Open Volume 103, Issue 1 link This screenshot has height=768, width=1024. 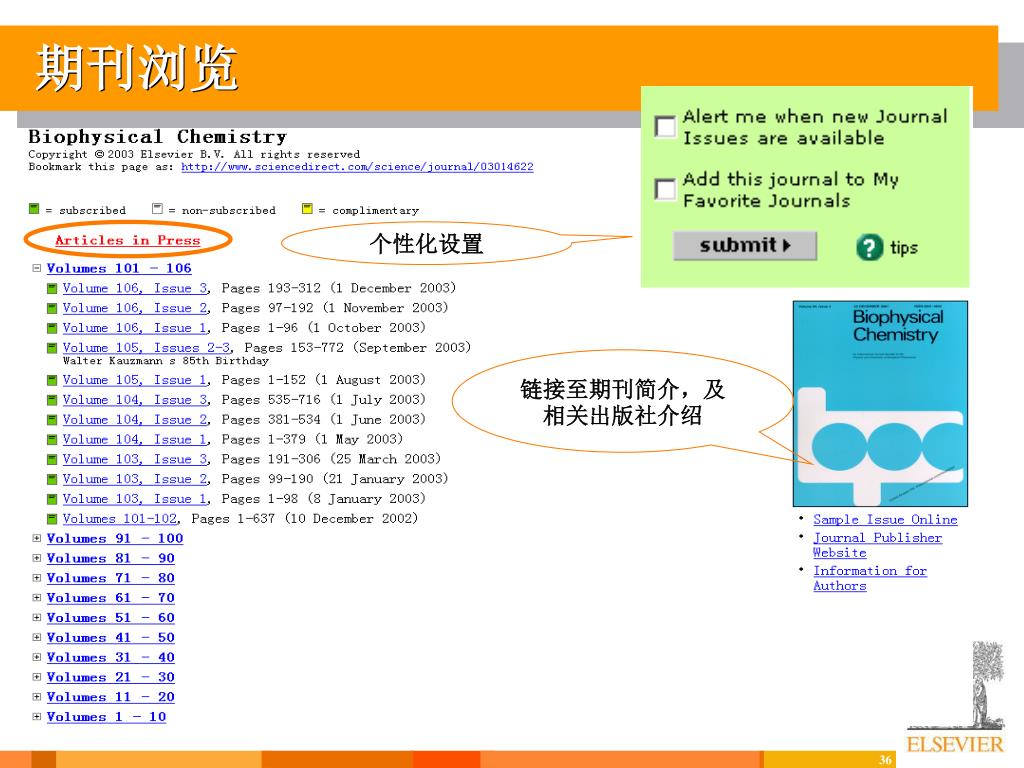(x=136, y=499)
